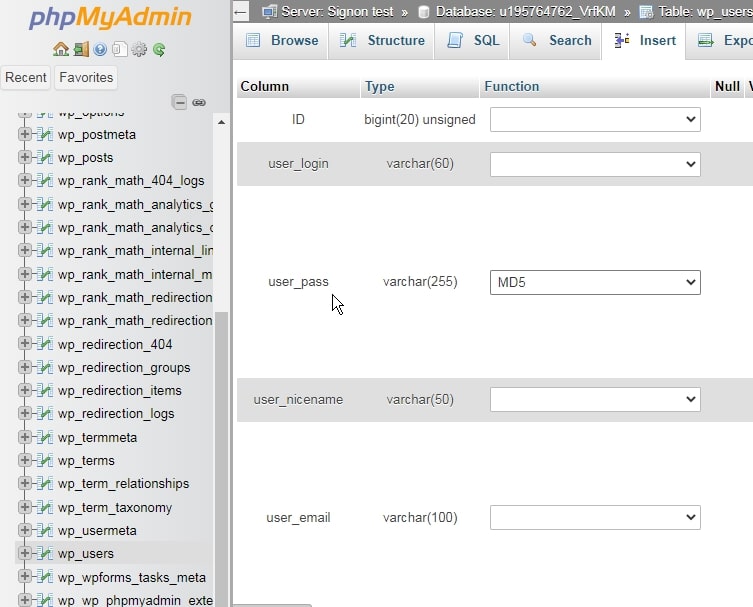Switch to the Structure tab

tap(383, 40)
